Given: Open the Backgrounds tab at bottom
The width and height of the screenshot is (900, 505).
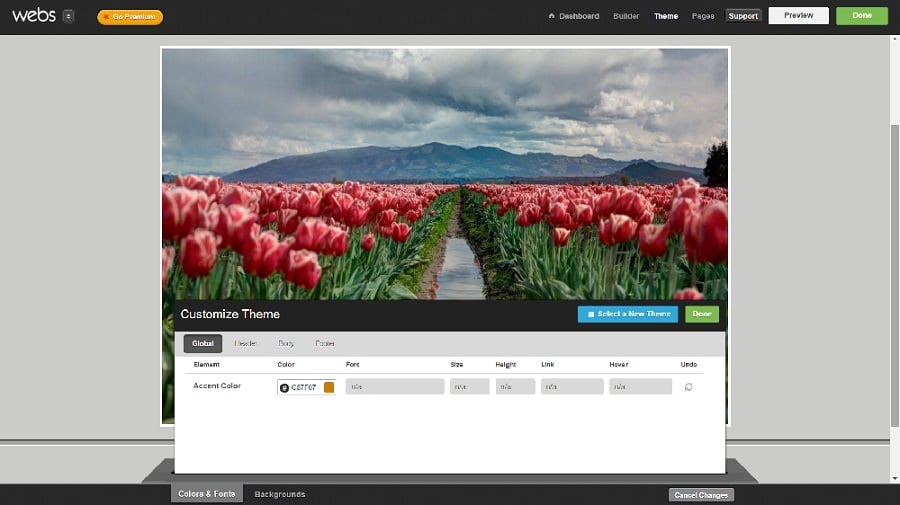Looking at the screenshot, I should click(280, 494).
